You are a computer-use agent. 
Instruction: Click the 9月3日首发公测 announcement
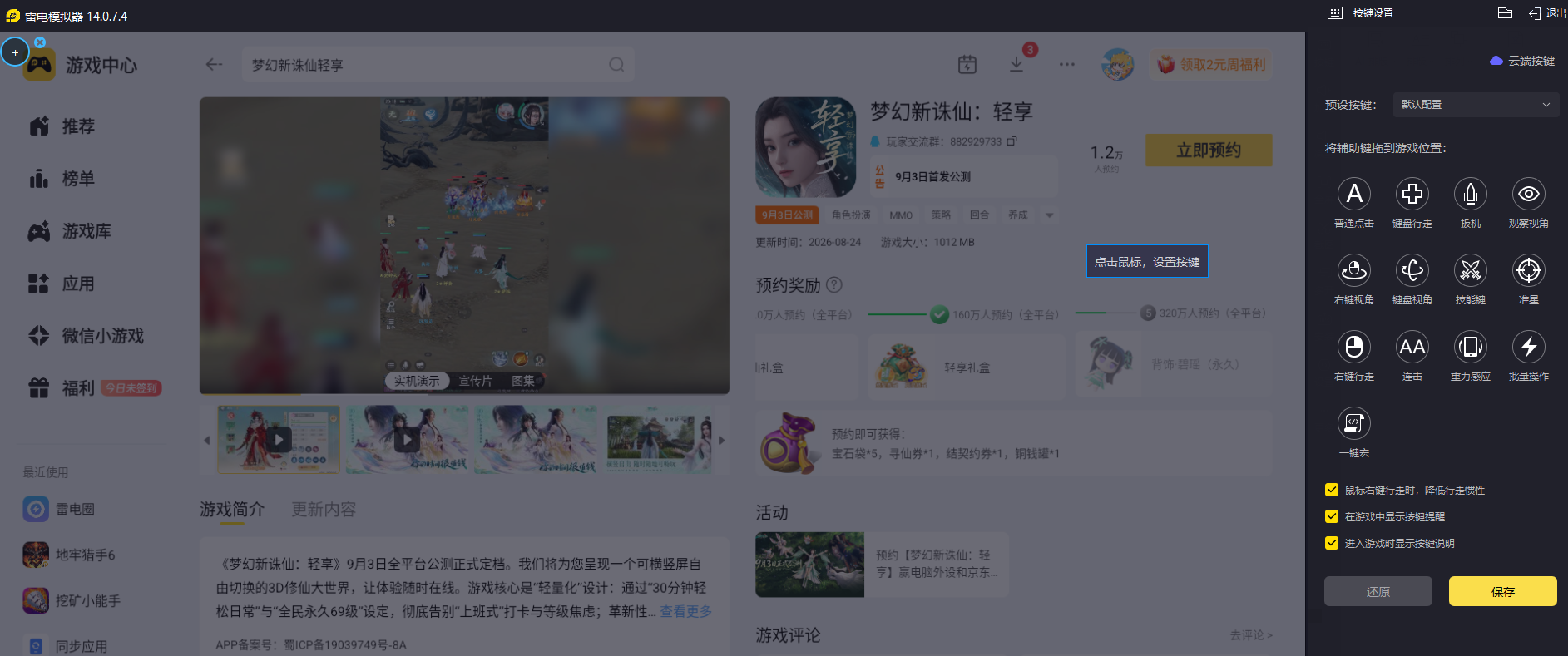click(x=963, y=176)
